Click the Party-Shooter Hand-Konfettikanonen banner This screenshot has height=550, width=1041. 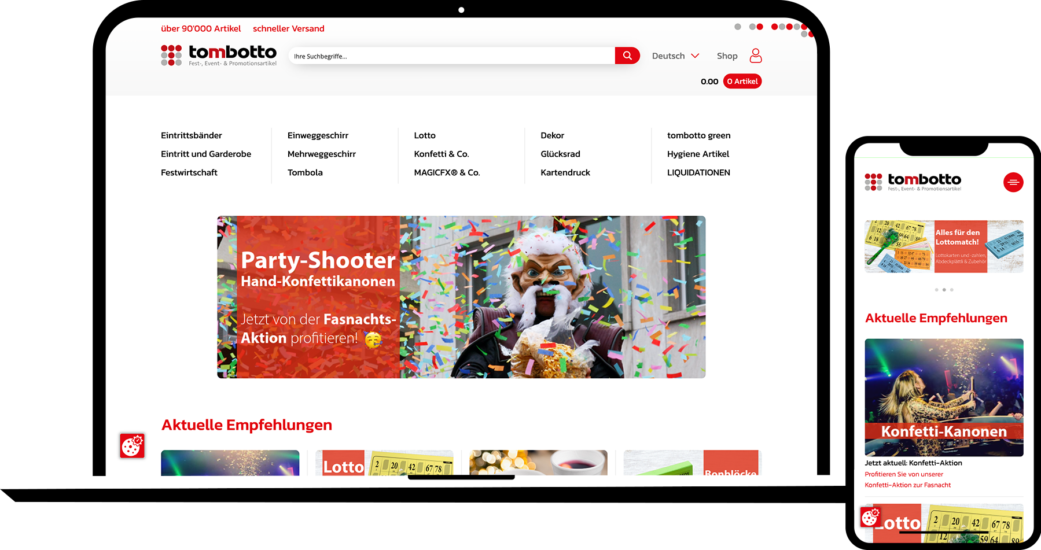click(461, 297)
